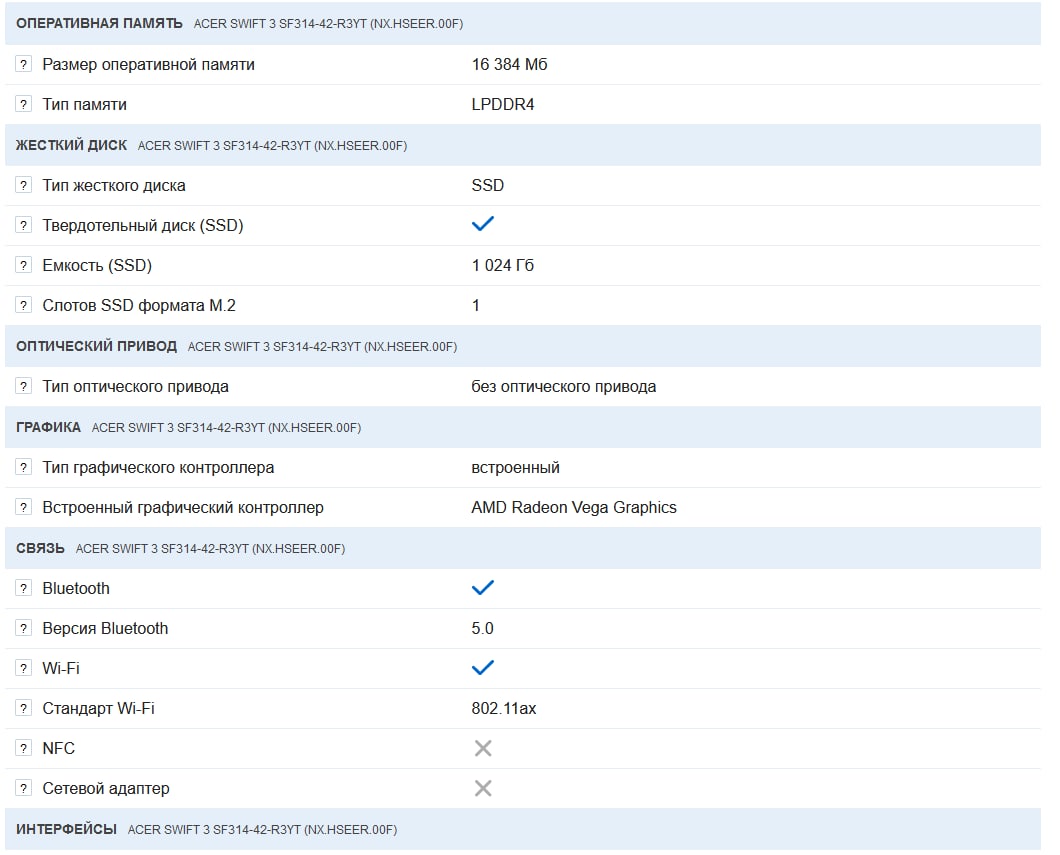Click the grey cross for NFC
Image resolution: width=1060 pixels, height=855 pixels.
coord(483,748)
